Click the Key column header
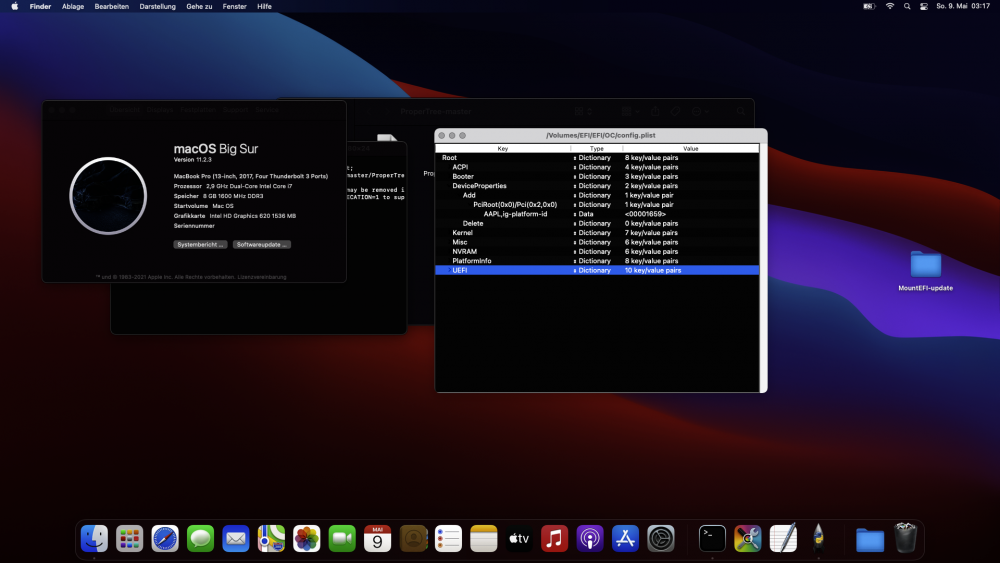This screenshot has height=563, width=1000. (503, 149)
